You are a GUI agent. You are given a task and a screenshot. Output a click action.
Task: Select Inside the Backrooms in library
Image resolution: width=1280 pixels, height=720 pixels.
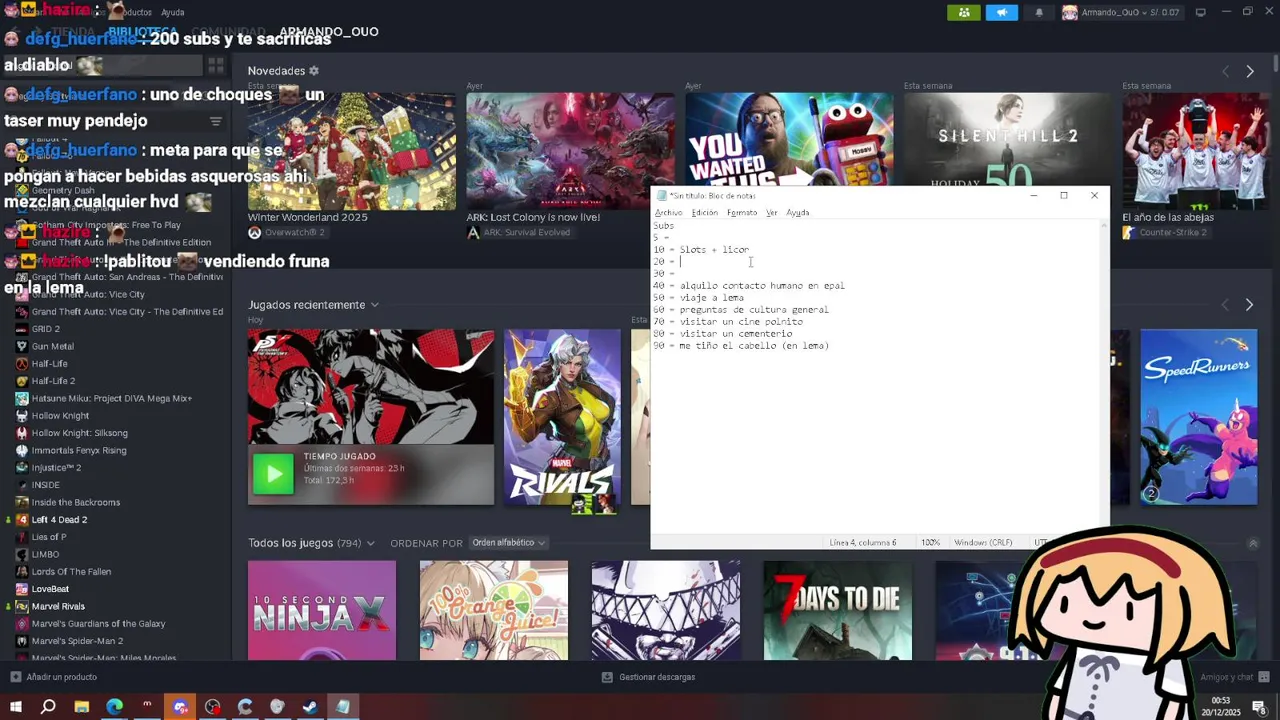coord(75,502)
